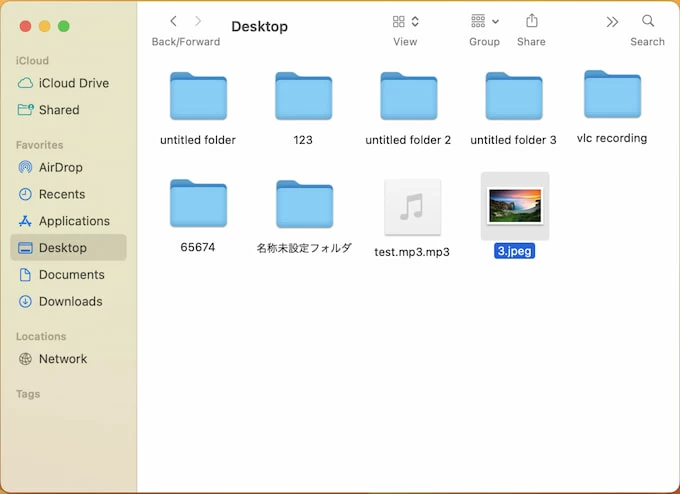This screenshot has width=680, height=494.
Task: Select the 3.jpeg image thumbnail
Action: [x=514, y=206]
